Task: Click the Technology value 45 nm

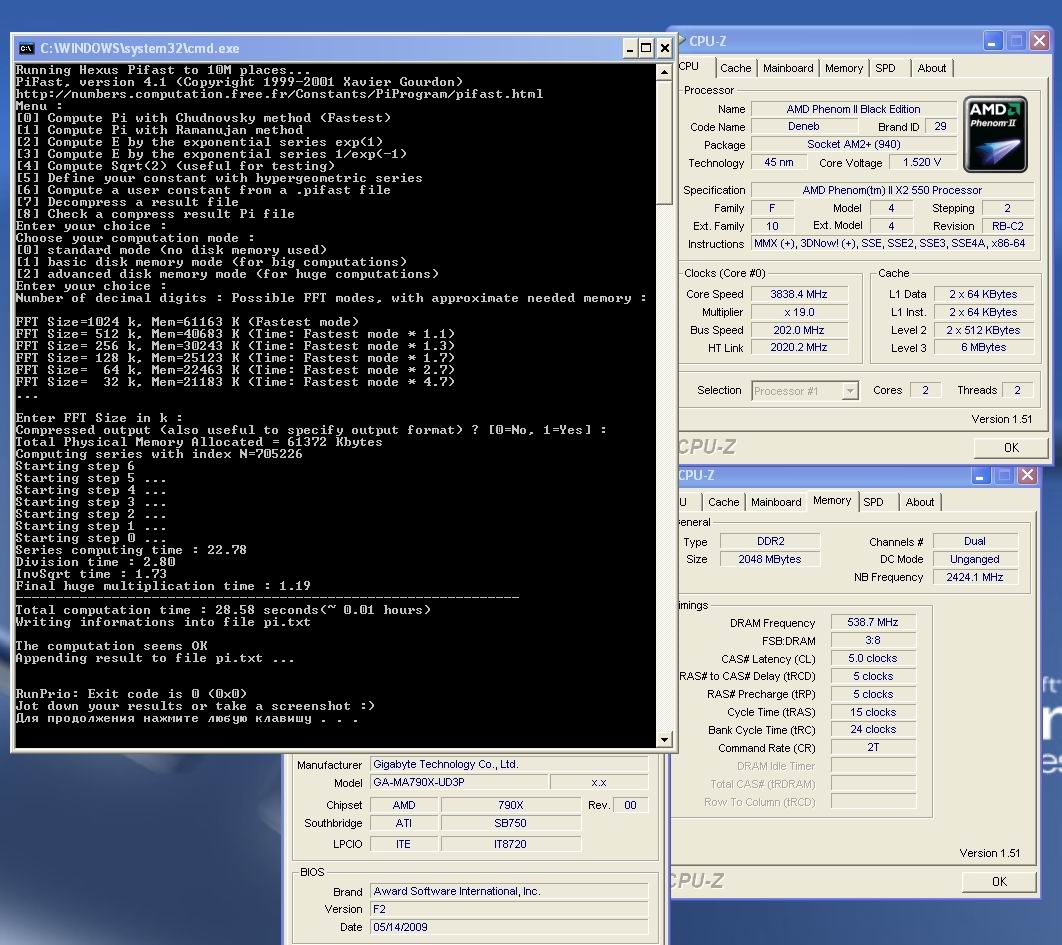Action: coord(779,163)
